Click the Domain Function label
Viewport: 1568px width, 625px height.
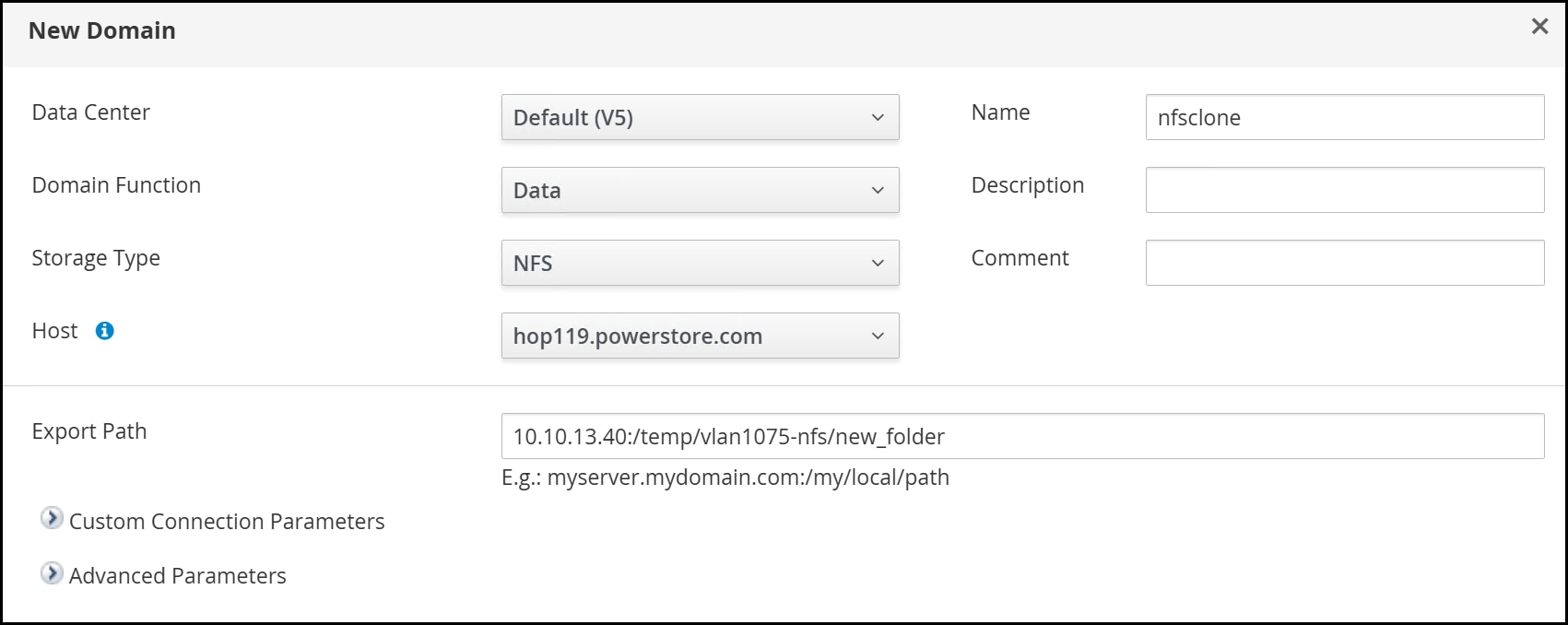116,185
